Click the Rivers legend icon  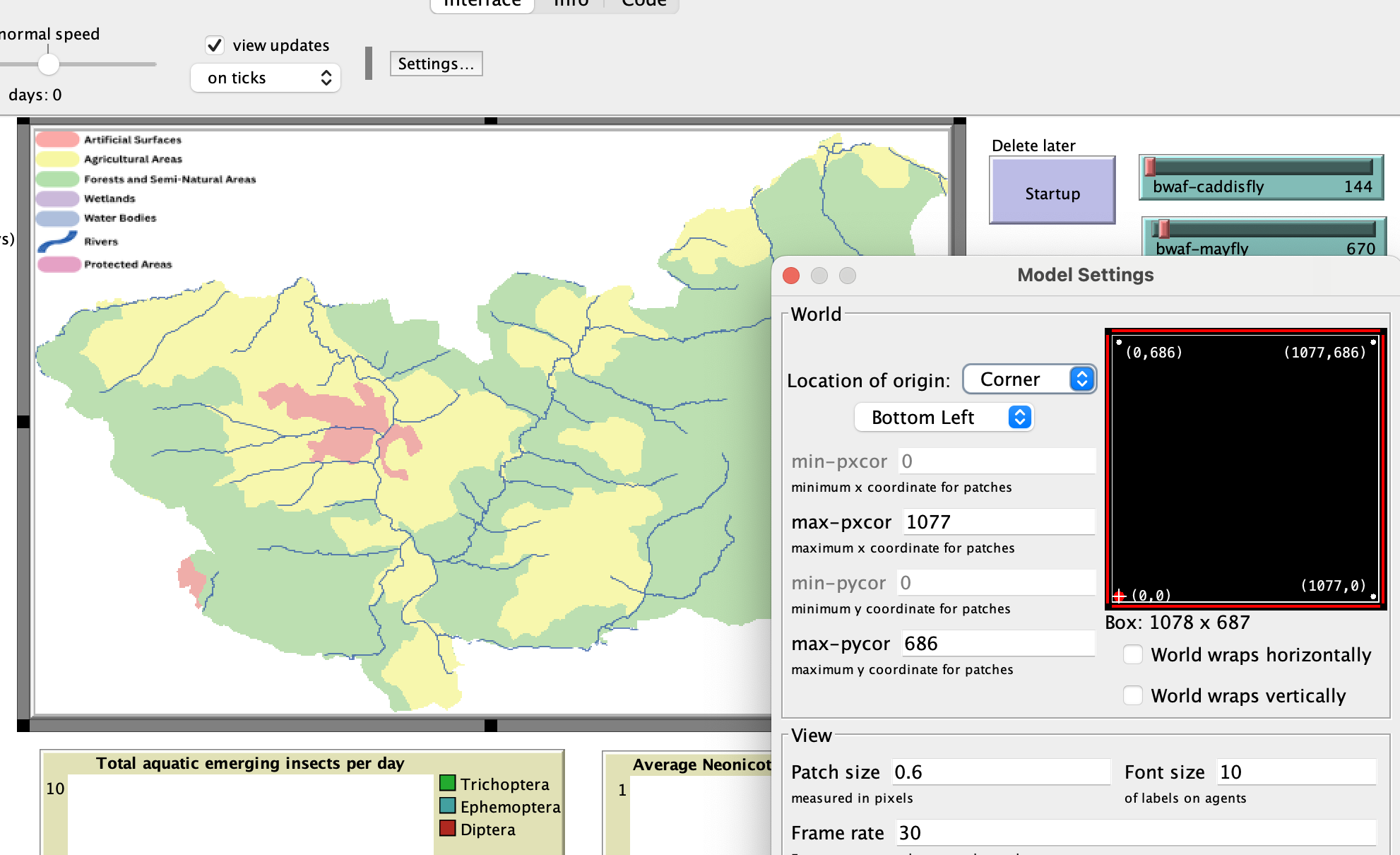click(x=57, y=241)
